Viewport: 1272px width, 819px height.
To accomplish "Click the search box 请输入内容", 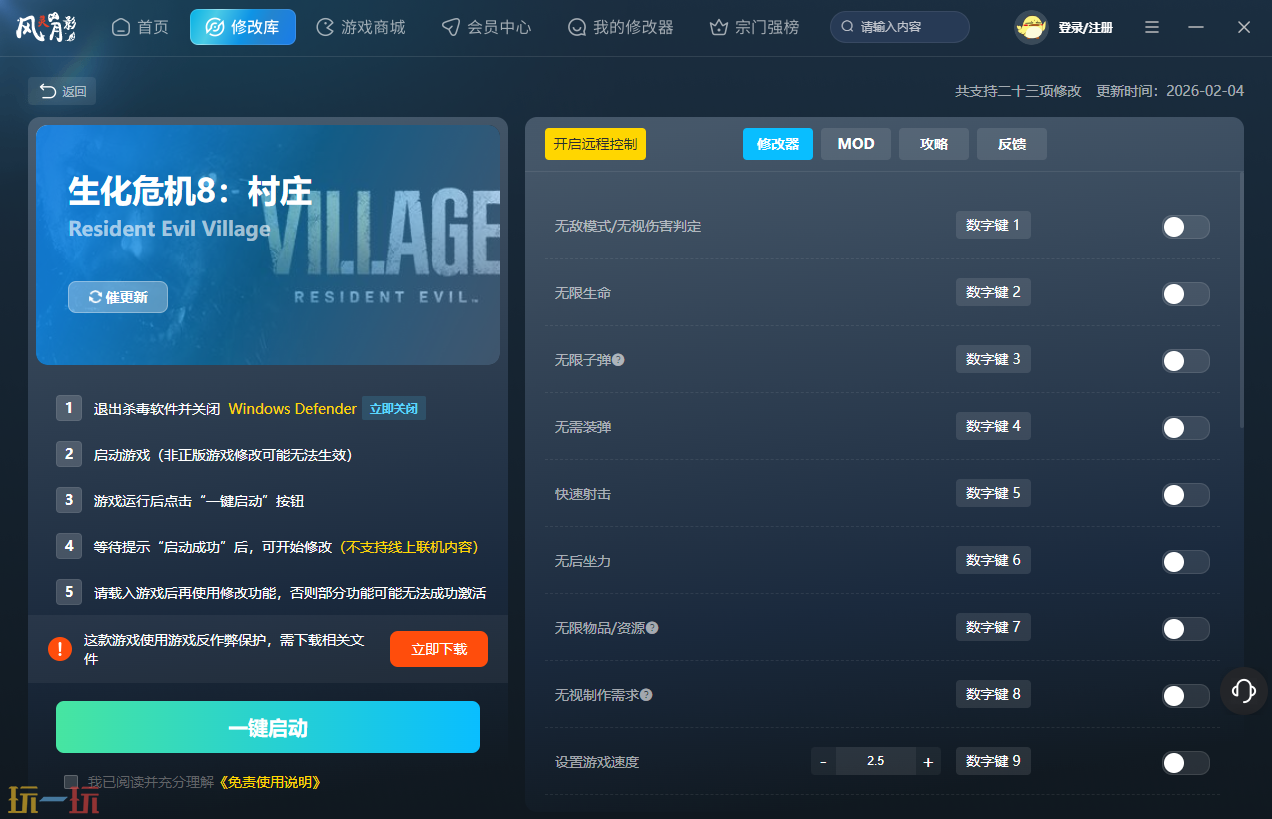I will (900, 27).
